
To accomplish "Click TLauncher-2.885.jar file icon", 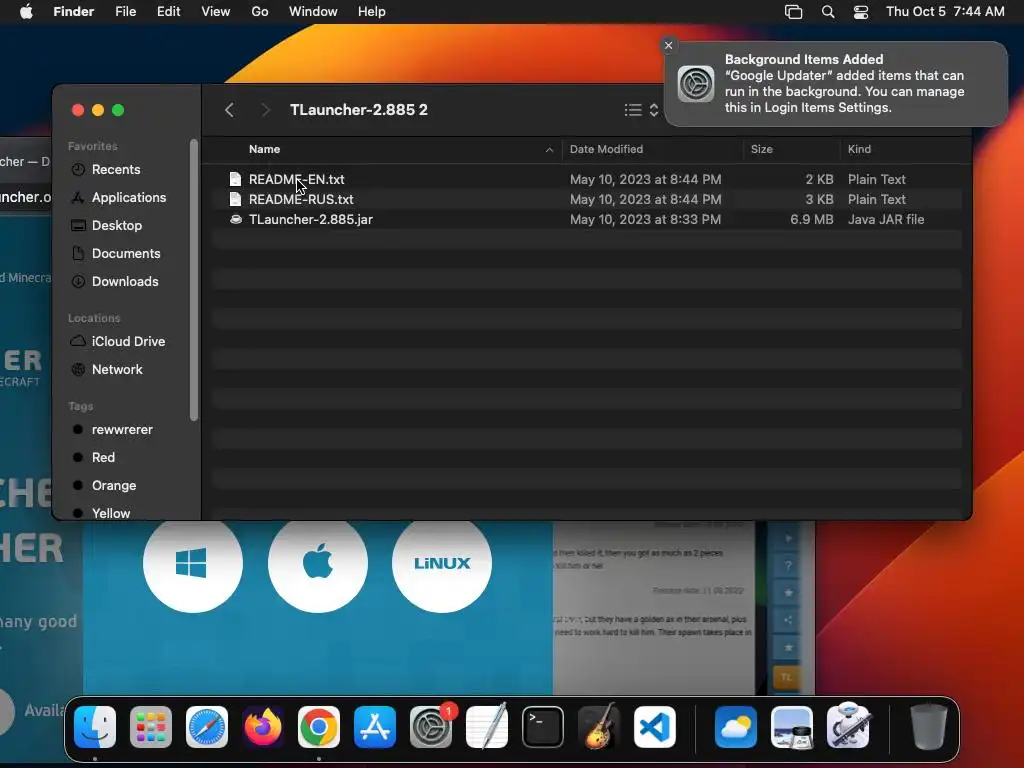I will 236,219.
